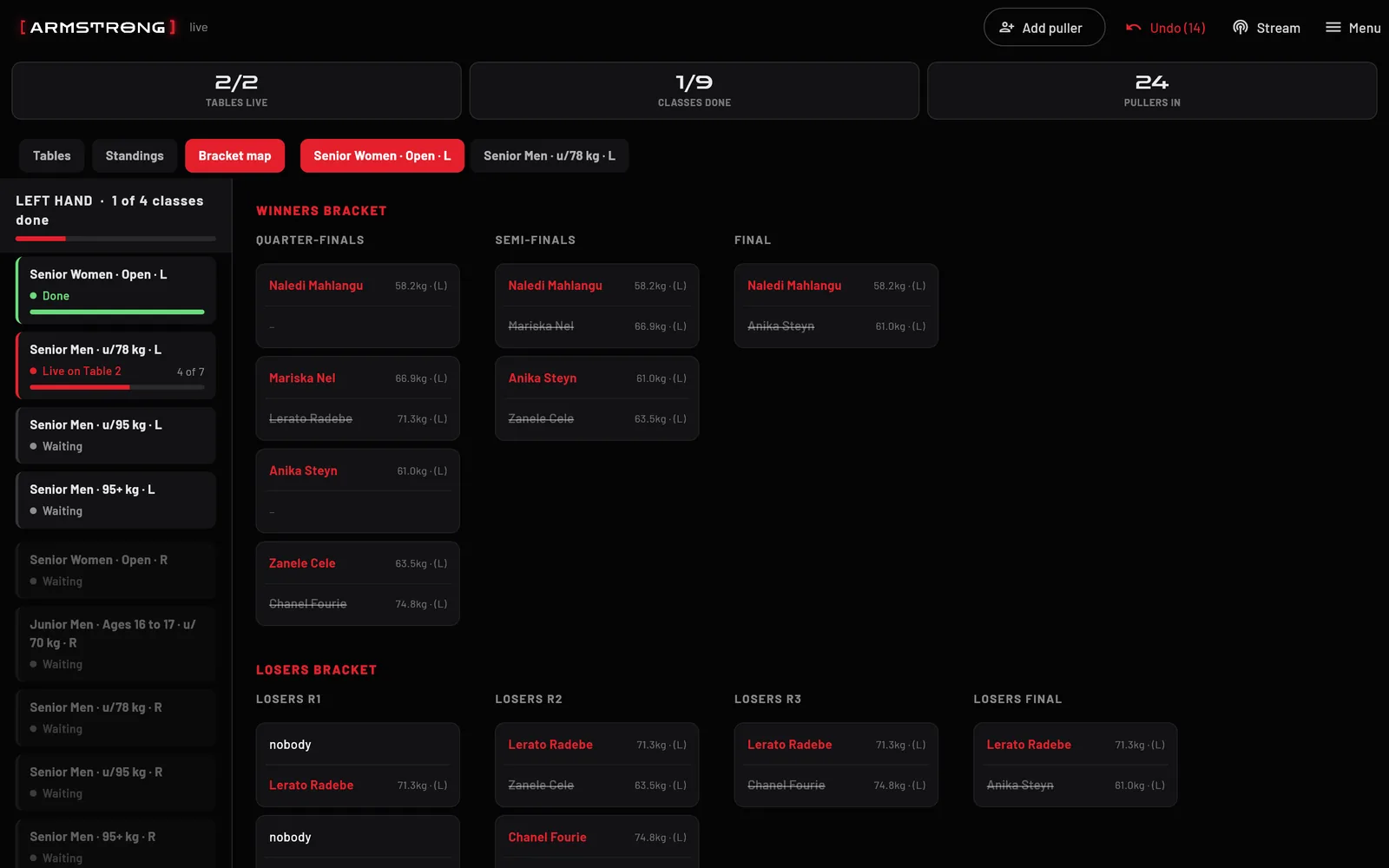Click Mariska Nel in the quarter-finals
The image size is (1389, 868).
point(302,378)
